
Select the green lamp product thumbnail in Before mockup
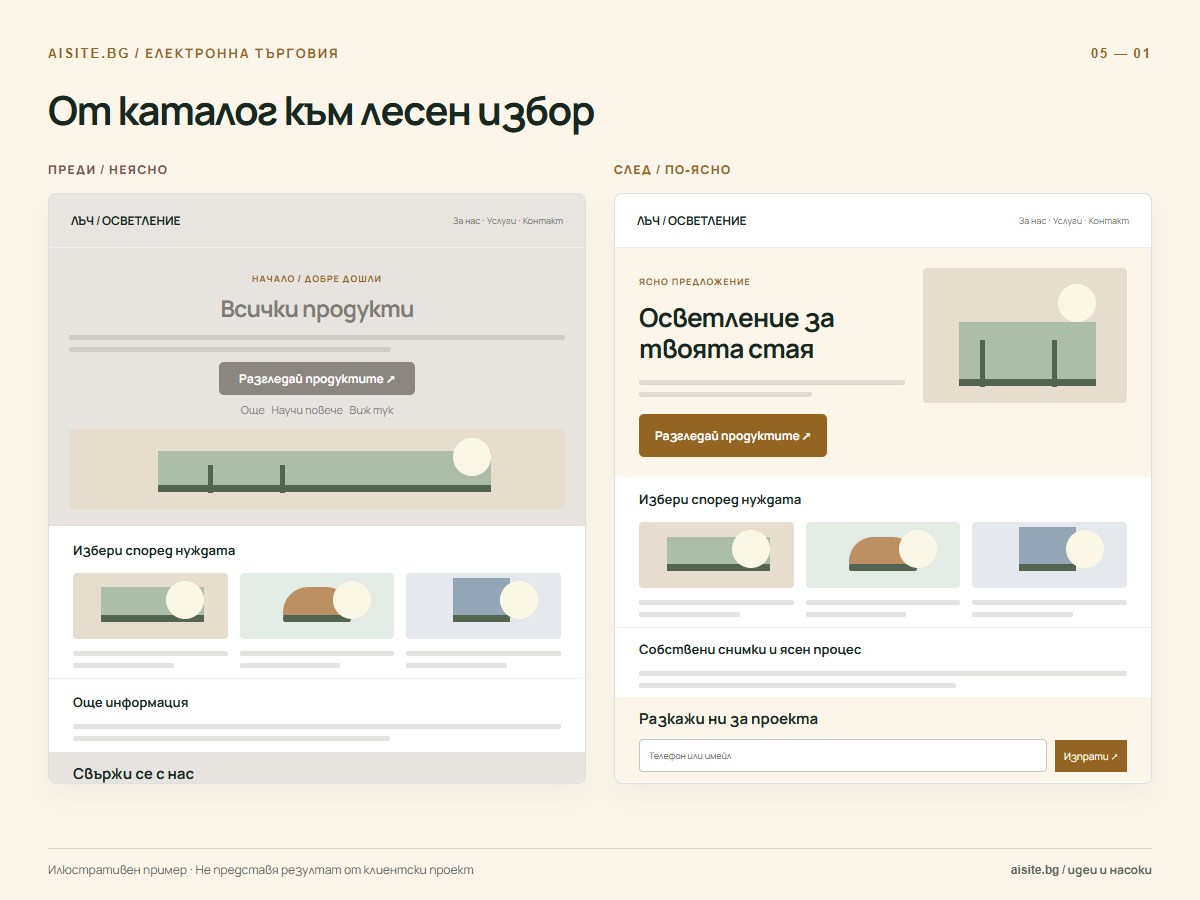click(151, 606)
